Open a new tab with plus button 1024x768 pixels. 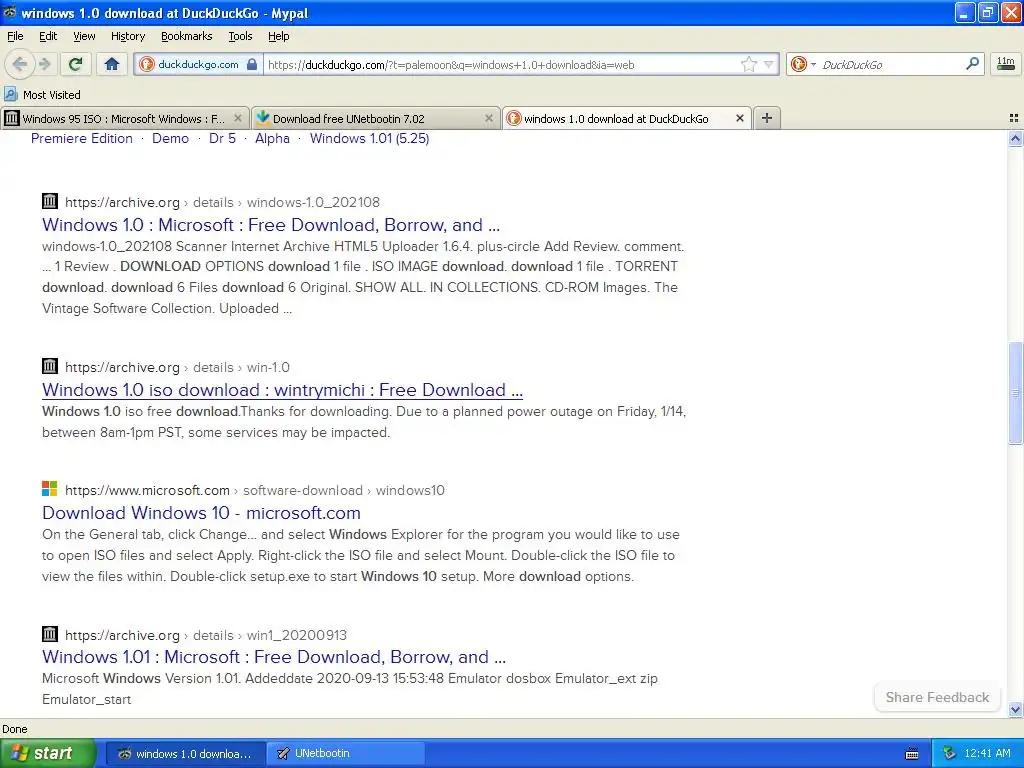click(767, 118)
